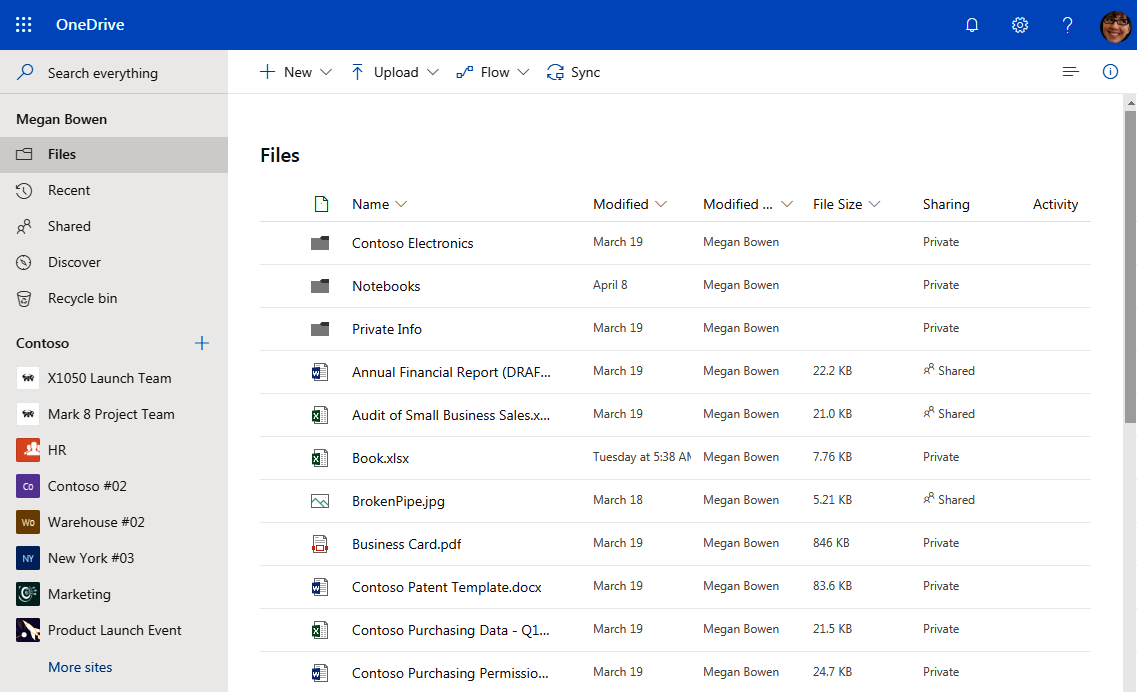Open Megan Bowen's profile picture menu
Screen dimensions: 1137x692
click(x=1115, y=25)
